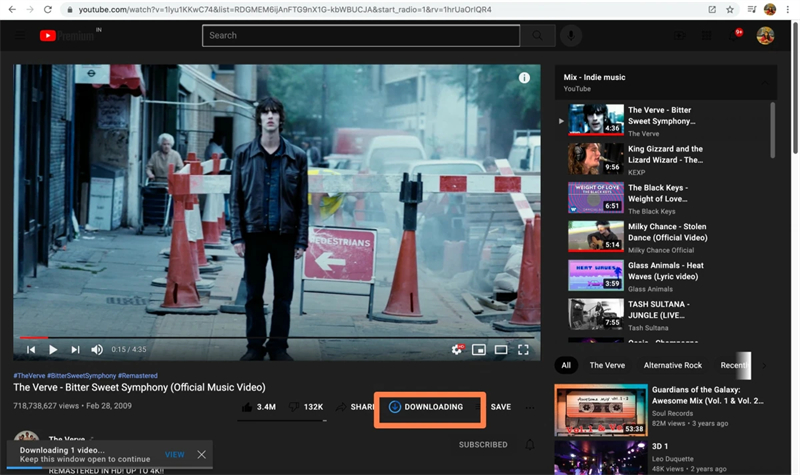Open more actions ellipsis under video
The width and height of the screenshot is (800, 475).
(x=530, y=407)
